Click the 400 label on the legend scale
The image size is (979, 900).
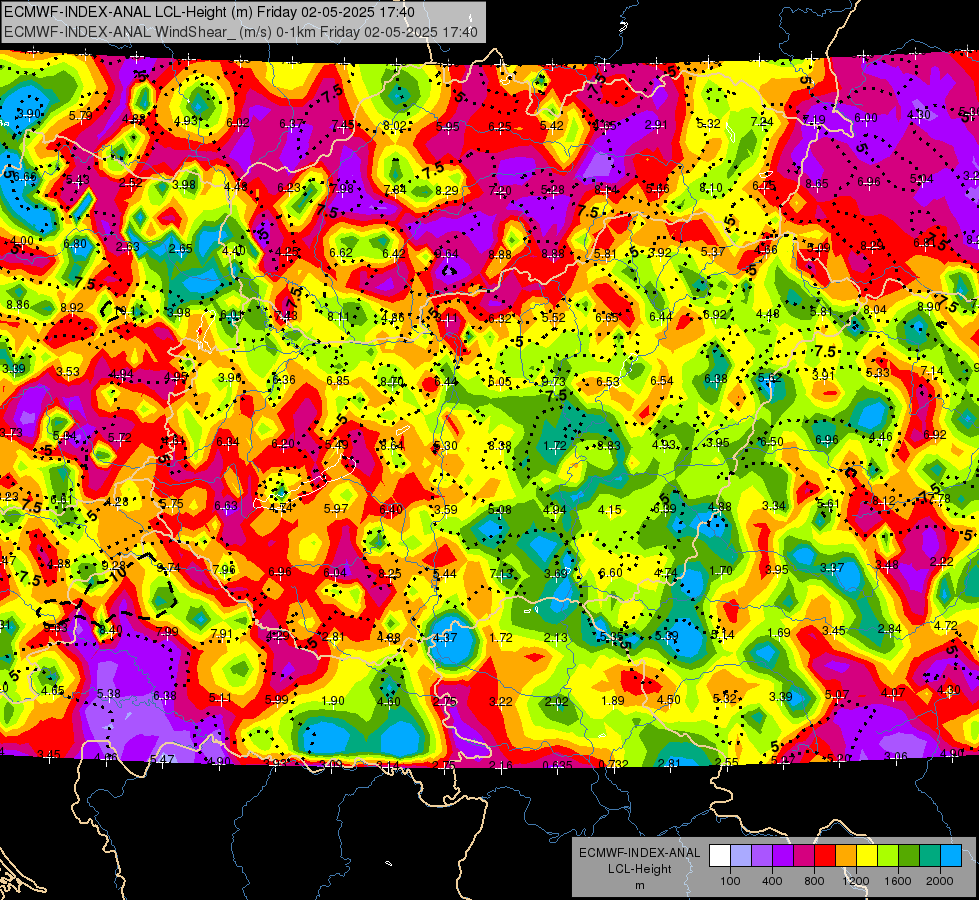coord(772,881)
